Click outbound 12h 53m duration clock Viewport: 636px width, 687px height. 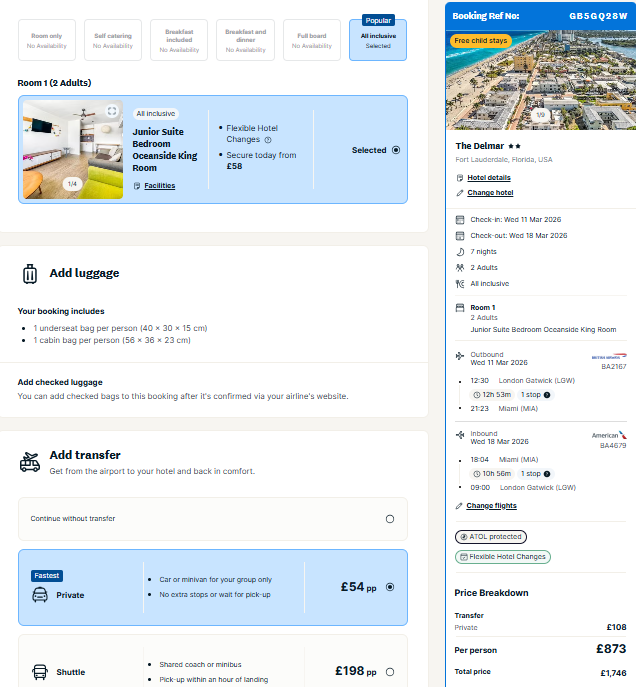pos(477,395)
